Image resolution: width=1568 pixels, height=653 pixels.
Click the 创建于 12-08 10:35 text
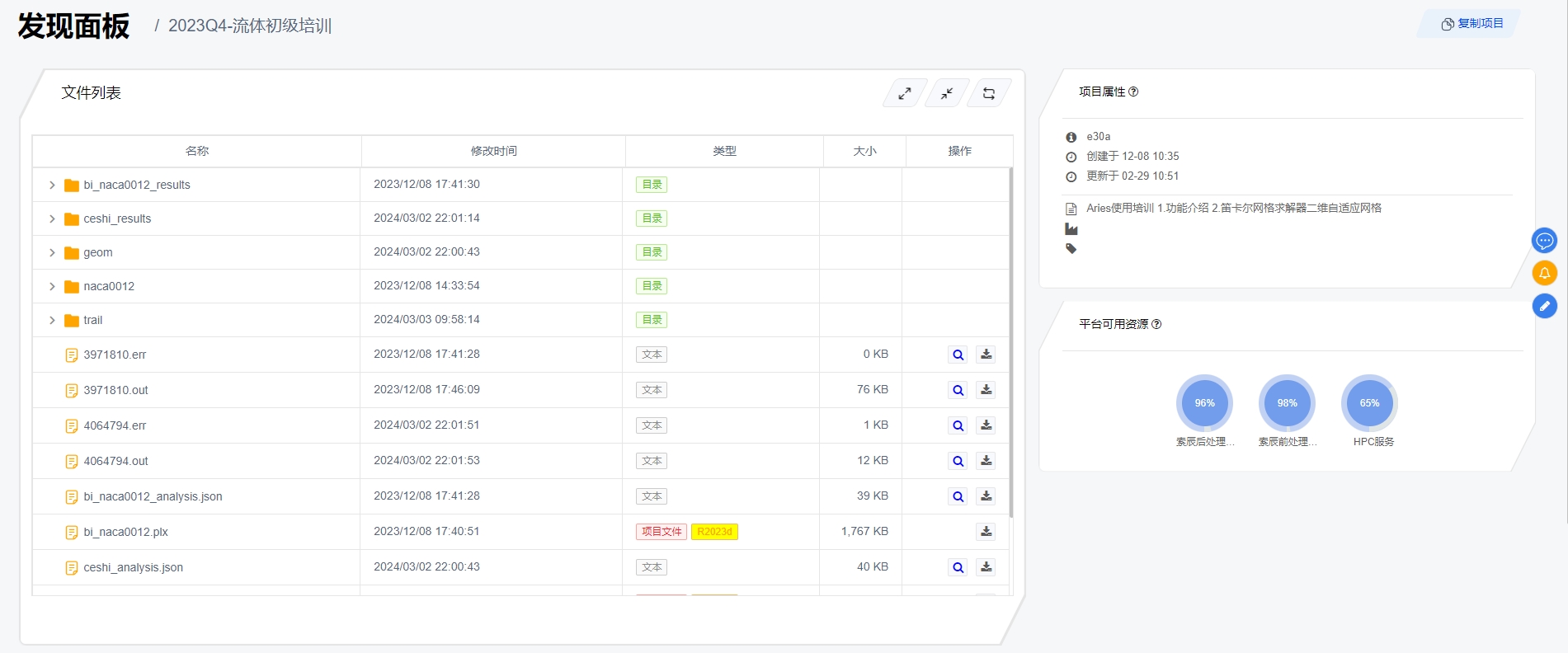pos(1132,156)
